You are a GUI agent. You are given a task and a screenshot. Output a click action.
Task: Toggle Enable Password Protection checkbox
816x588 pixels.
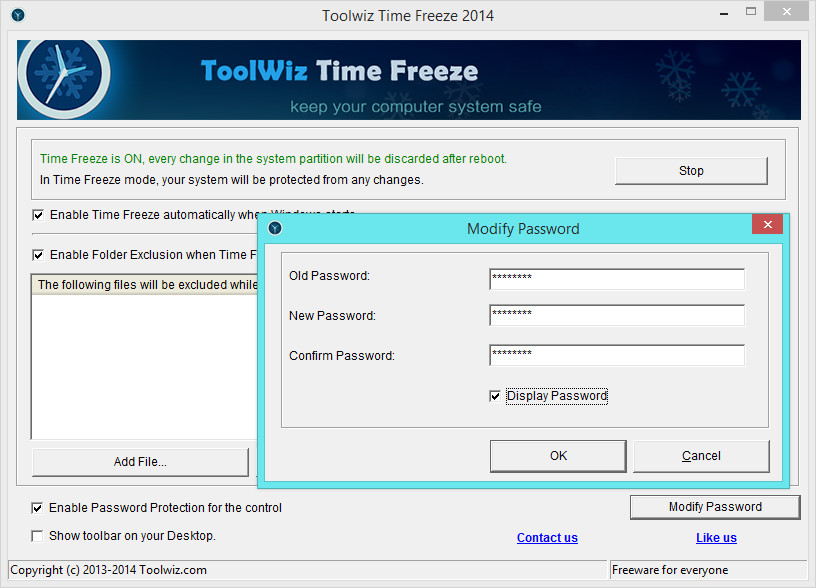point(37,508)
